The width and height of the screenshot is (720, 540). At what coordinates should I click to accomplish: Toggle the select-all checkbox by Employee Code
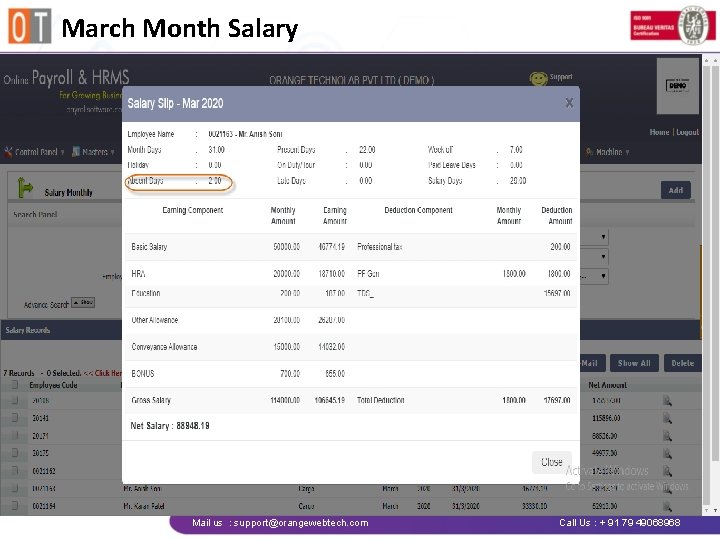[15, 384]
